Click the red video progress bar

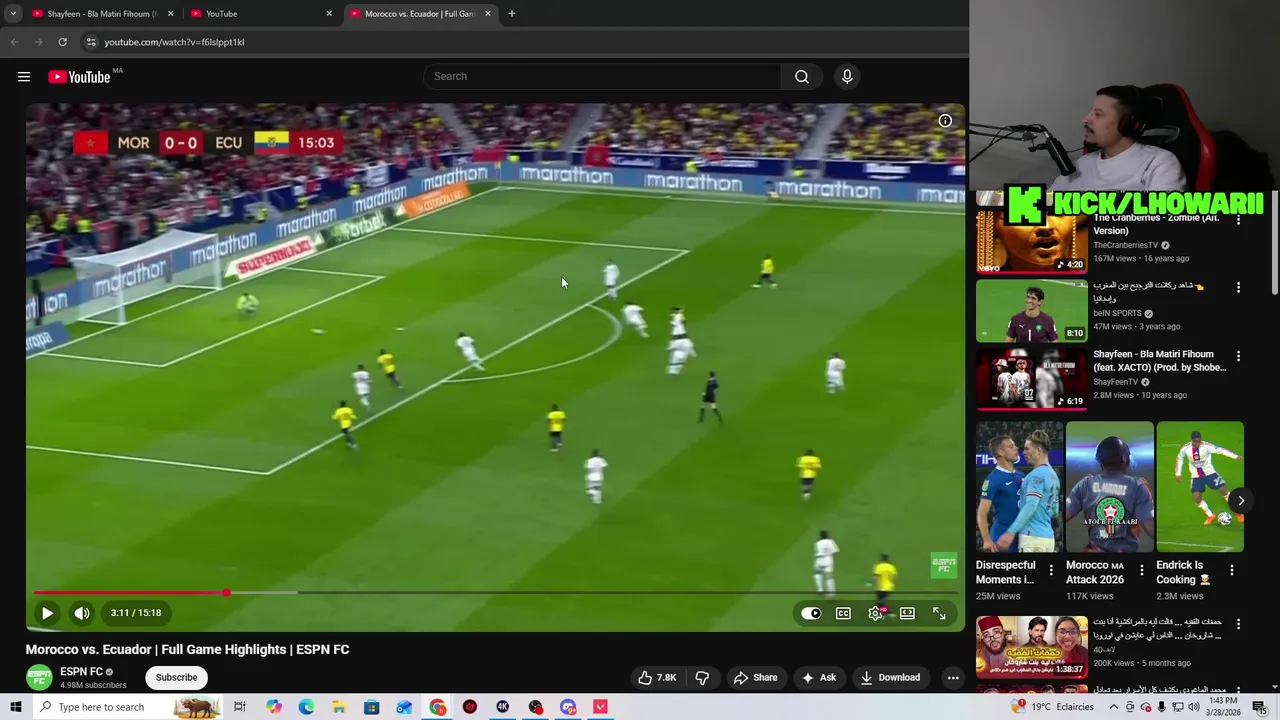[130, 593]
